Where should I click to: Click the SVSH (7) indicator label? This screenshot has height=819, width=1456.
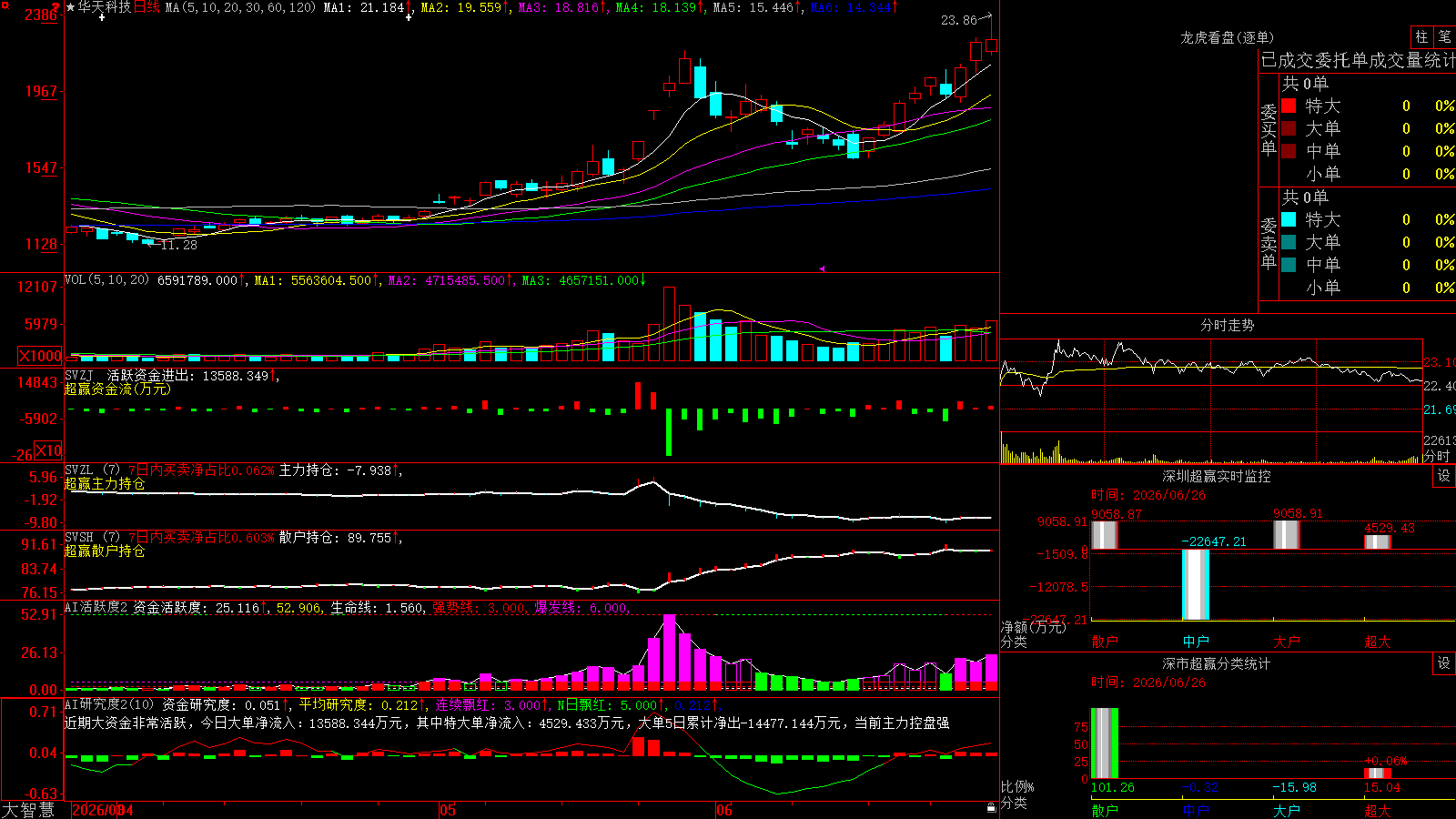(92, 537)
